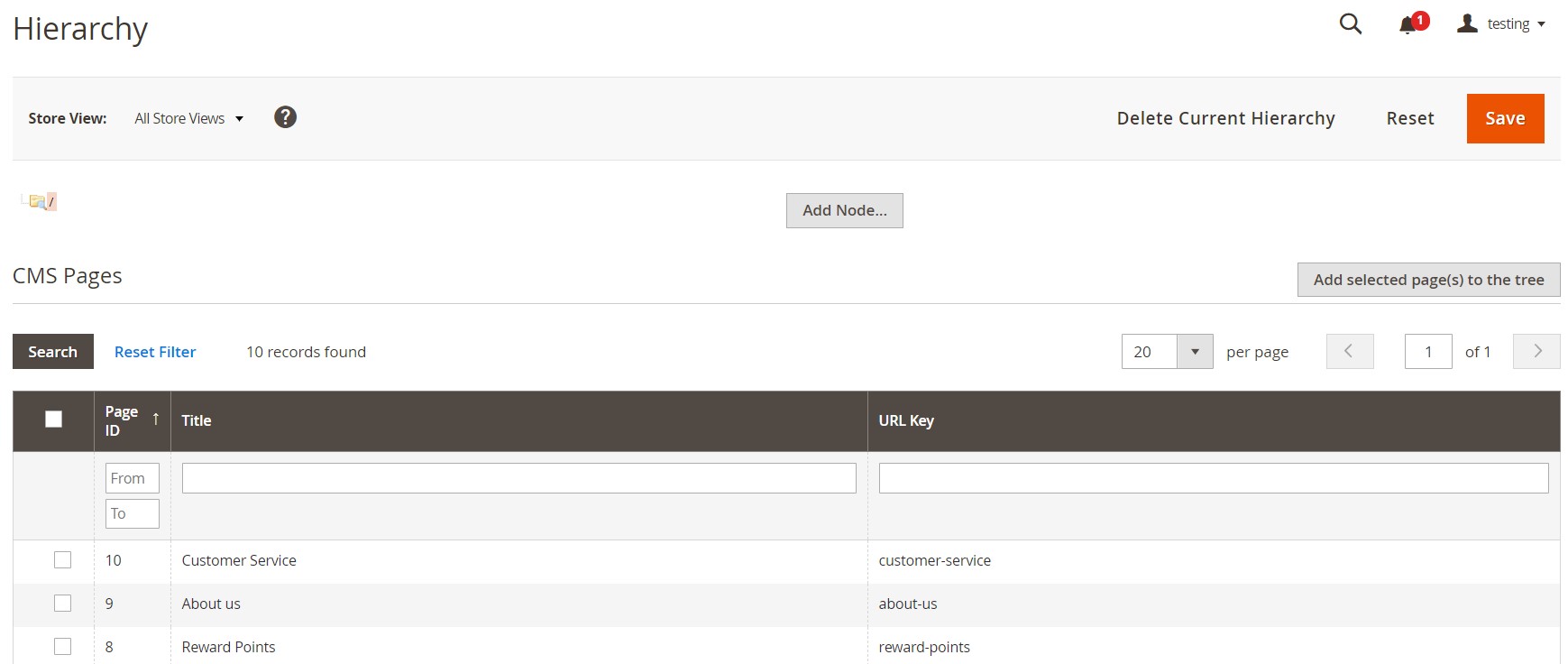Check the Customer Service page row
The height and width of the screenshot is (664, 1568).
click(x=62, y=560)
